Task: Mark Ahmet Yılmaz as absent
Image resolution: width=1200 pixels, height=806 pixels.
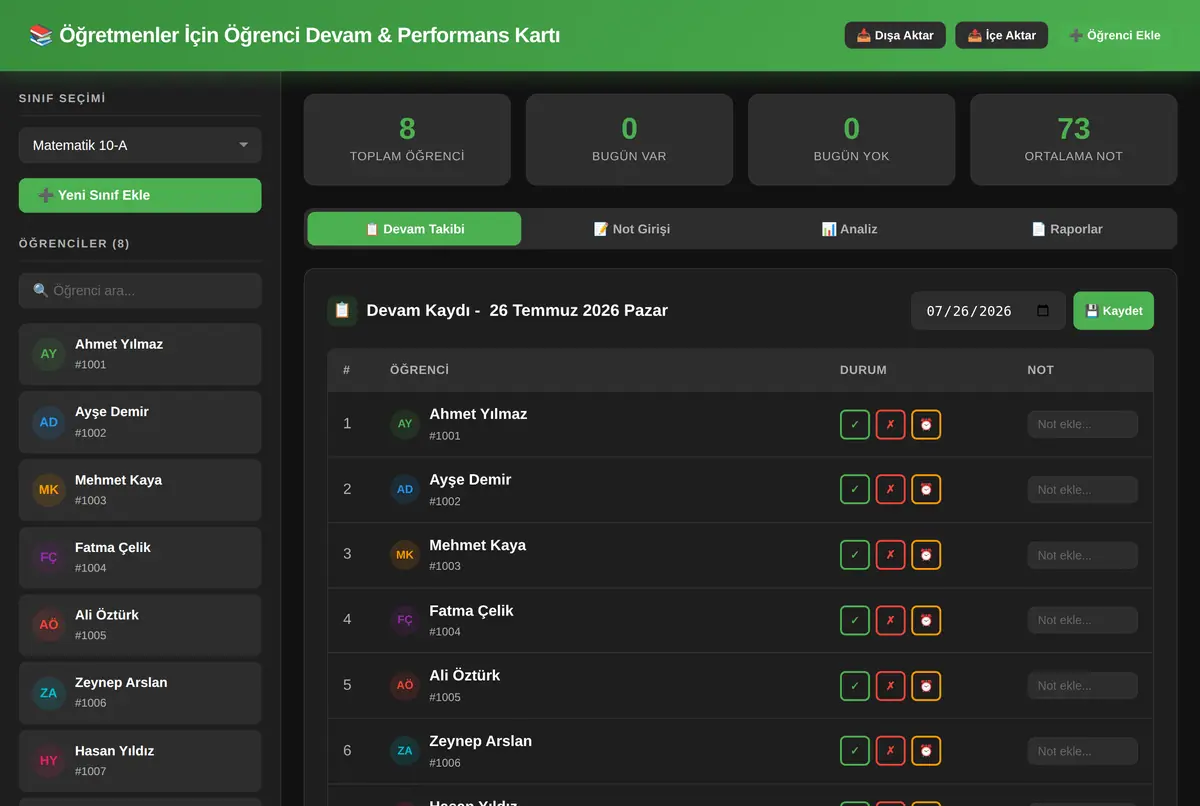Action: click(890, 424)
